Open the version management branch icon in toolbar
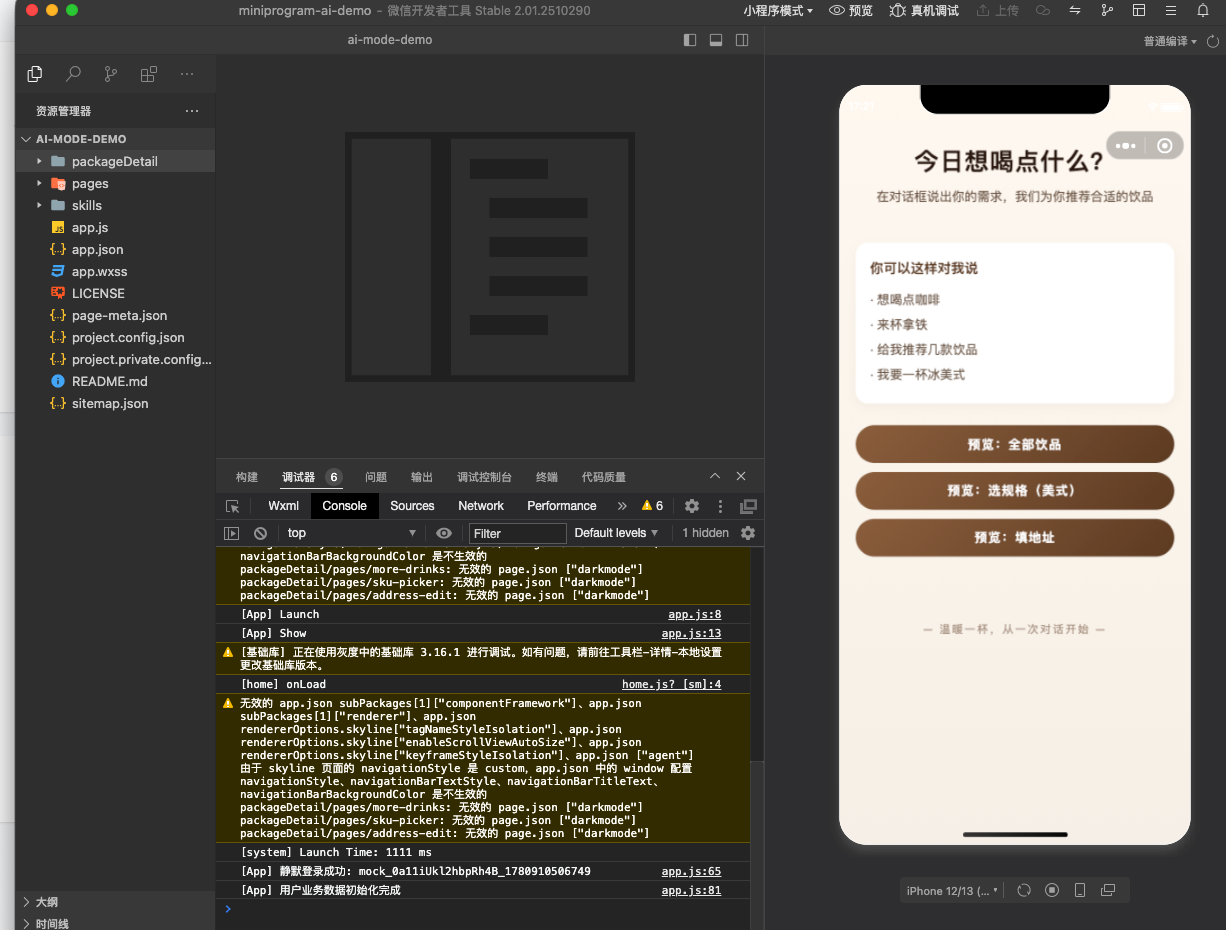1226x930 pixels. pyautogui.click(x=1107, y=10)
